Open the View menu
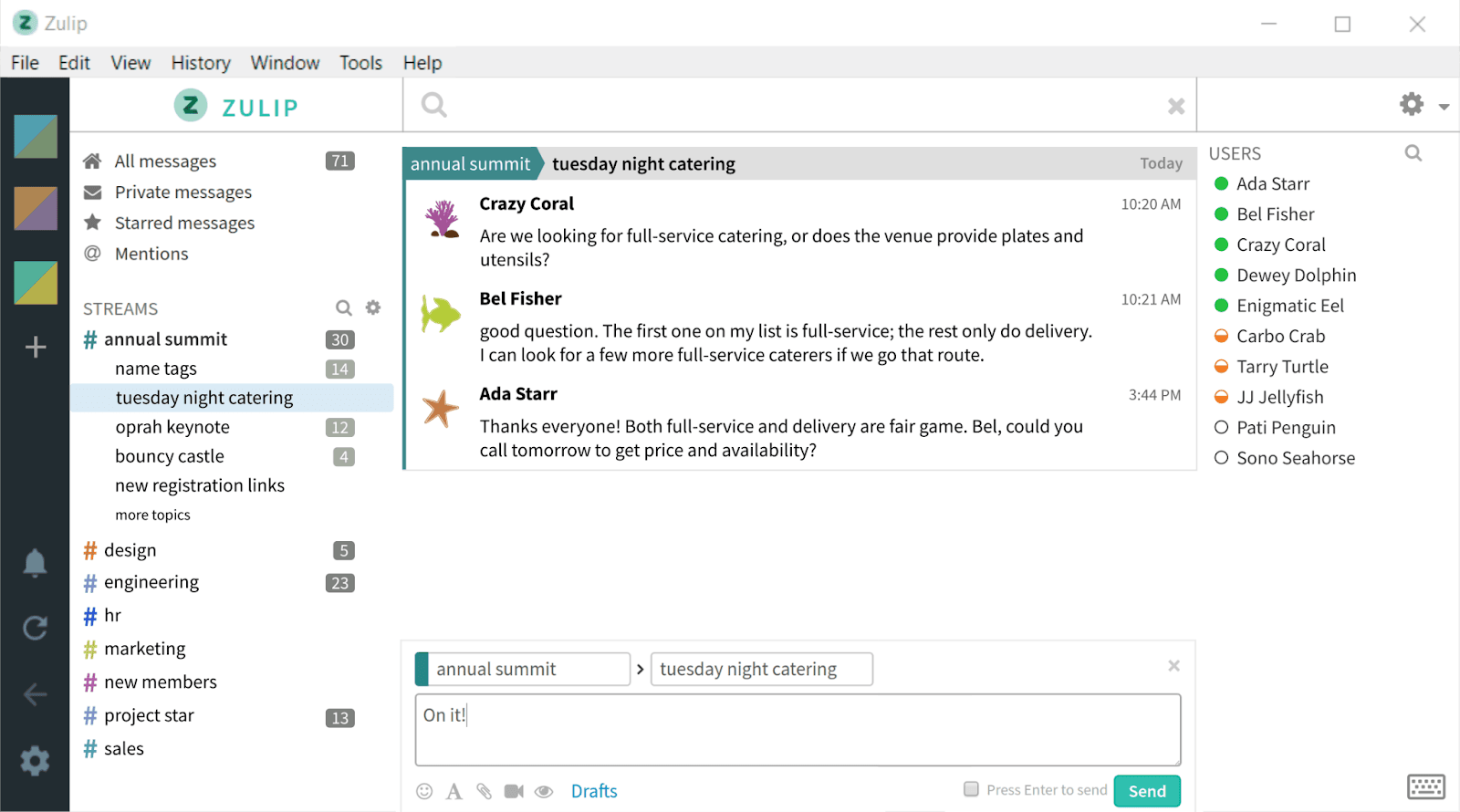1460x812 pixels. [x=130, y=63]
